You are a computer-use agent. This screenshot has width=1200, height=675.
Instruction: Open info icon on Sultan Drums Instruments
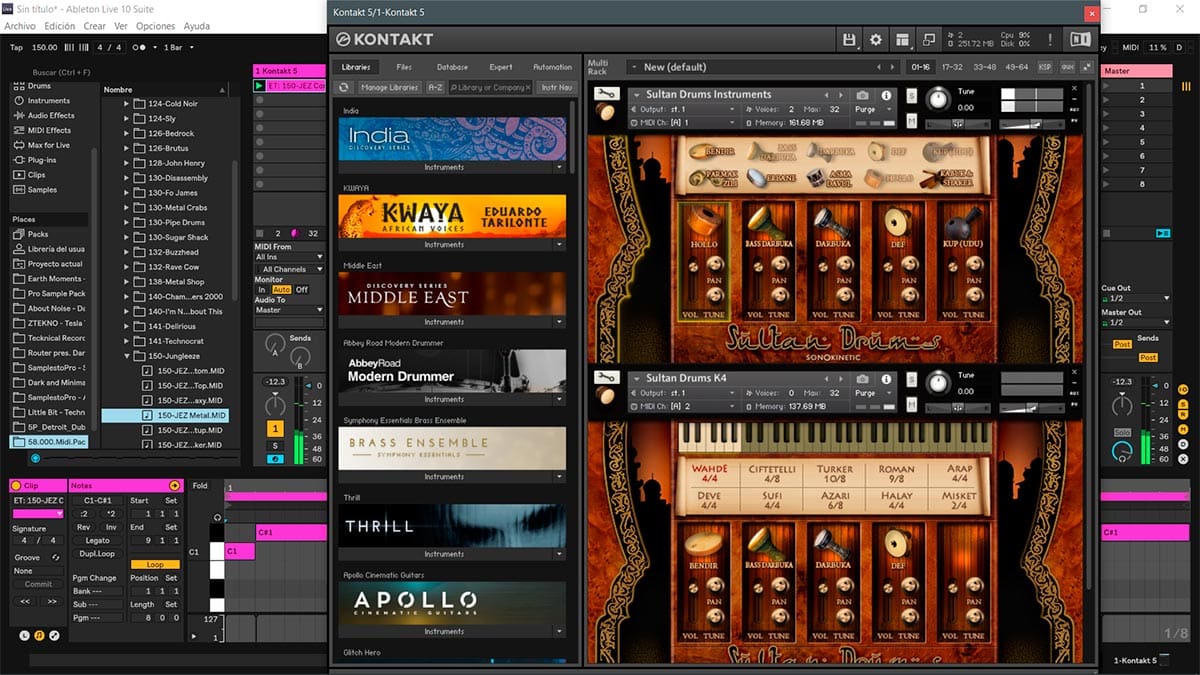tap(885, 95)
